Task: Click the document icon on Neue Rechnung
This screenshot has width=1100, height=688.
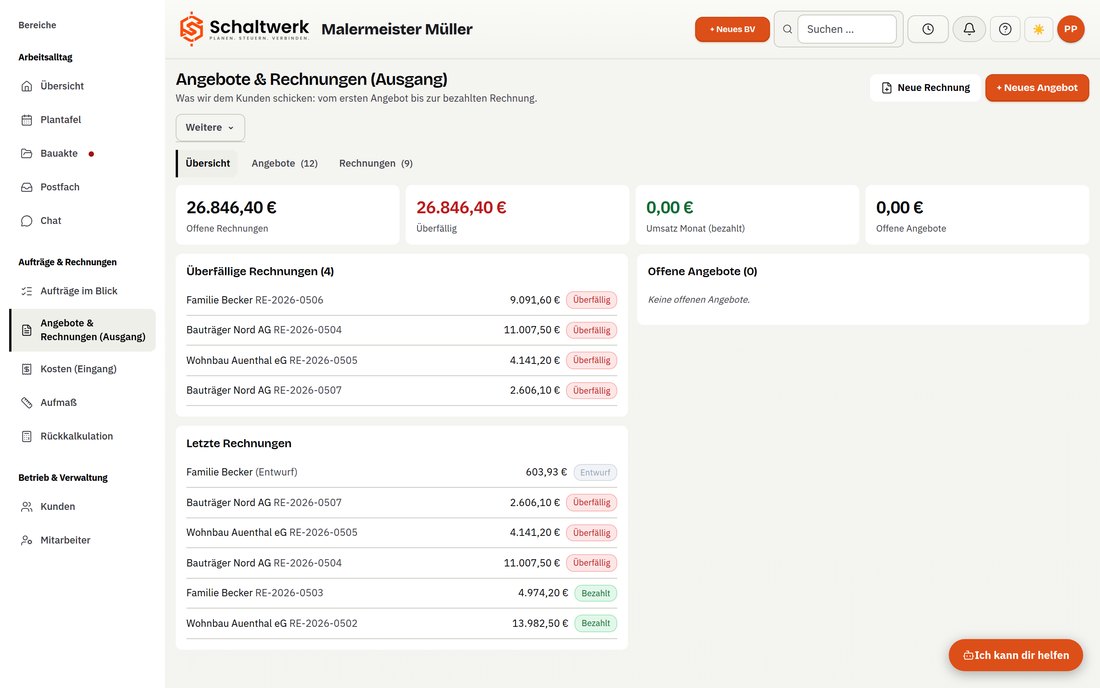Action: (x=887, y=88)
